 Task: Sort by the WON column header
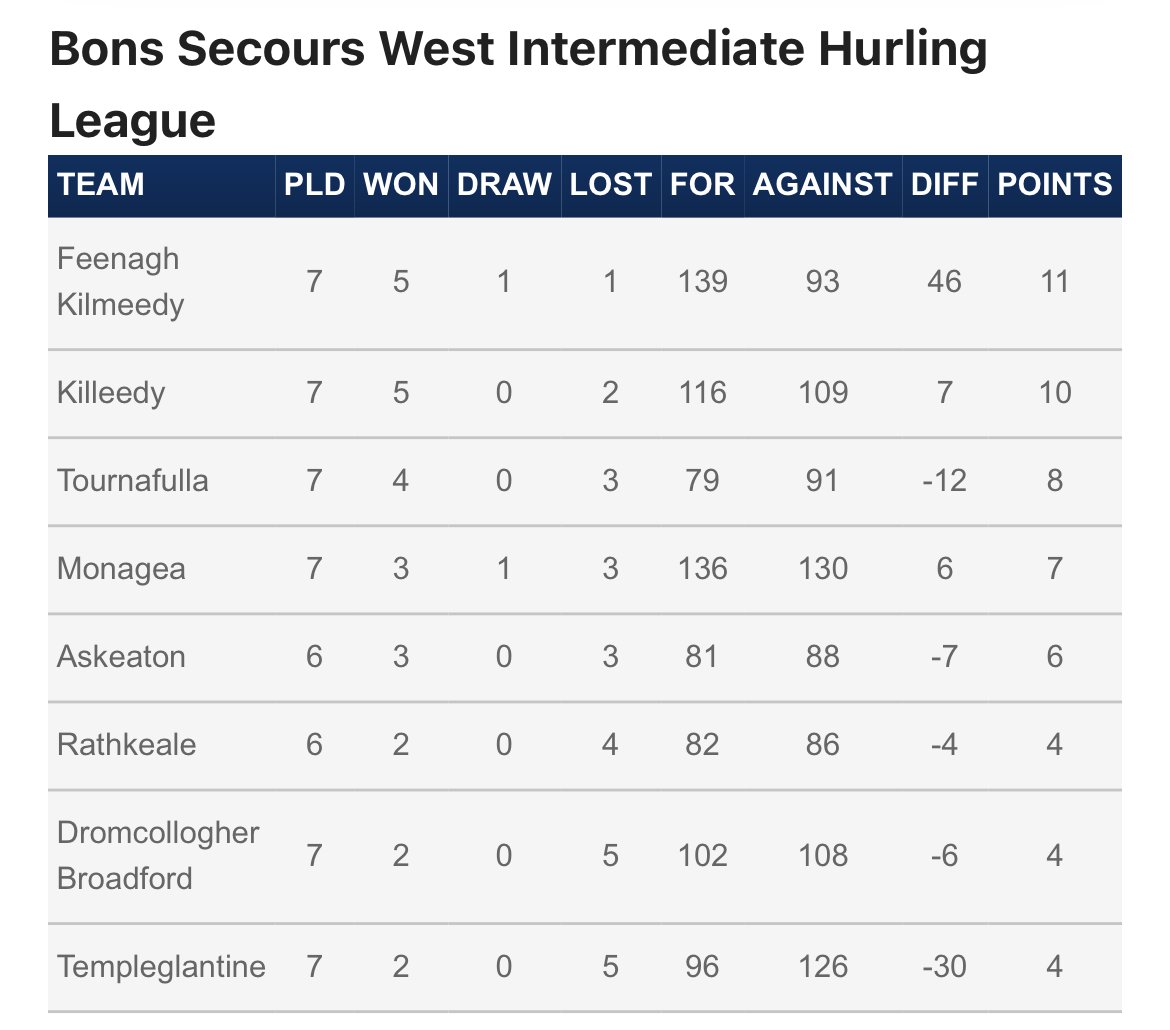pos(400,185)
